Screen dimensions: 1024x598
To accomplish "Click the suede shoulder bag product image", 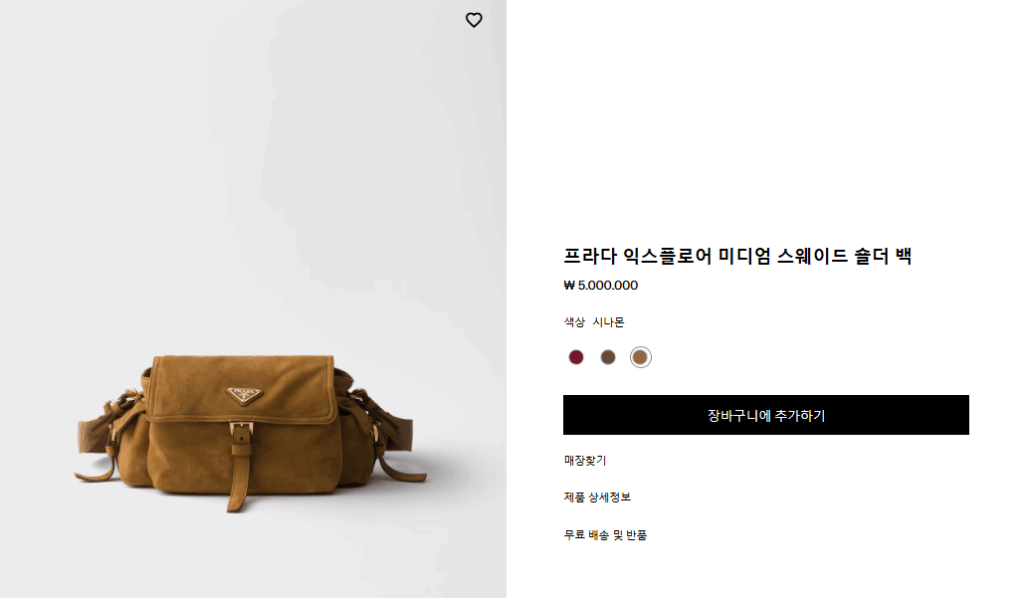I will click(251, 433).
